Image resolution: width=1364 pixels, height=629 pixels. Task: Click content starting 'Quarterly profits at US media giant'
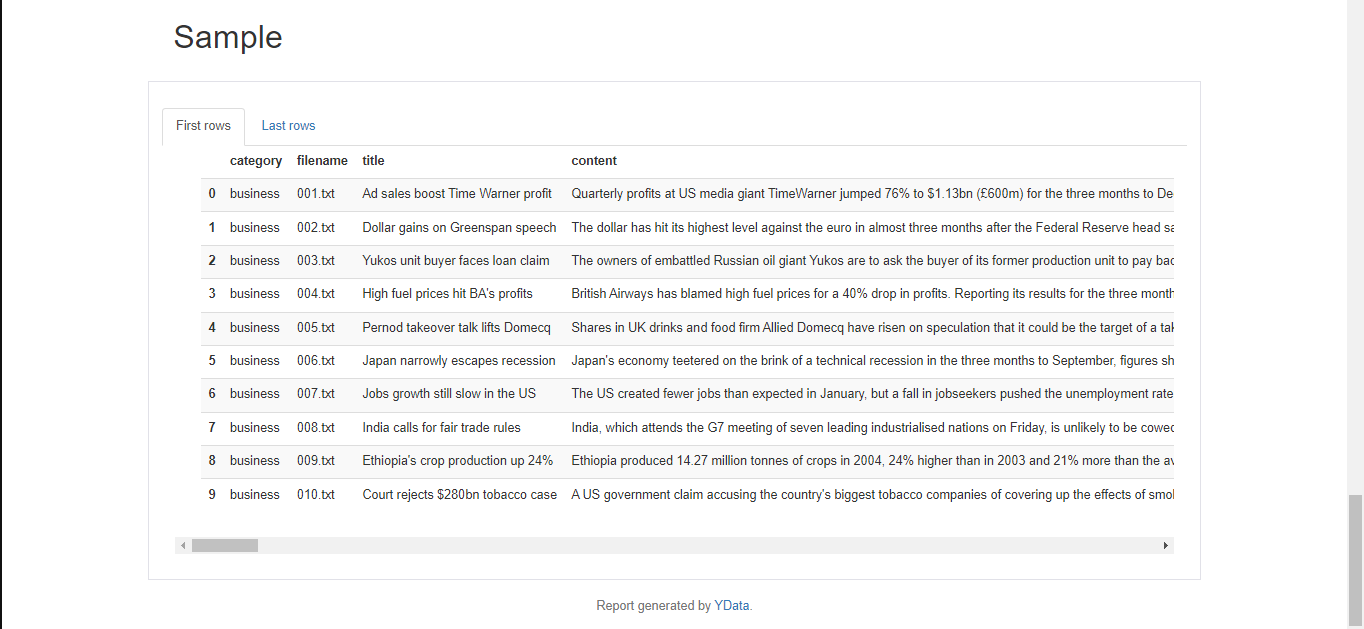tap(872, 194)
